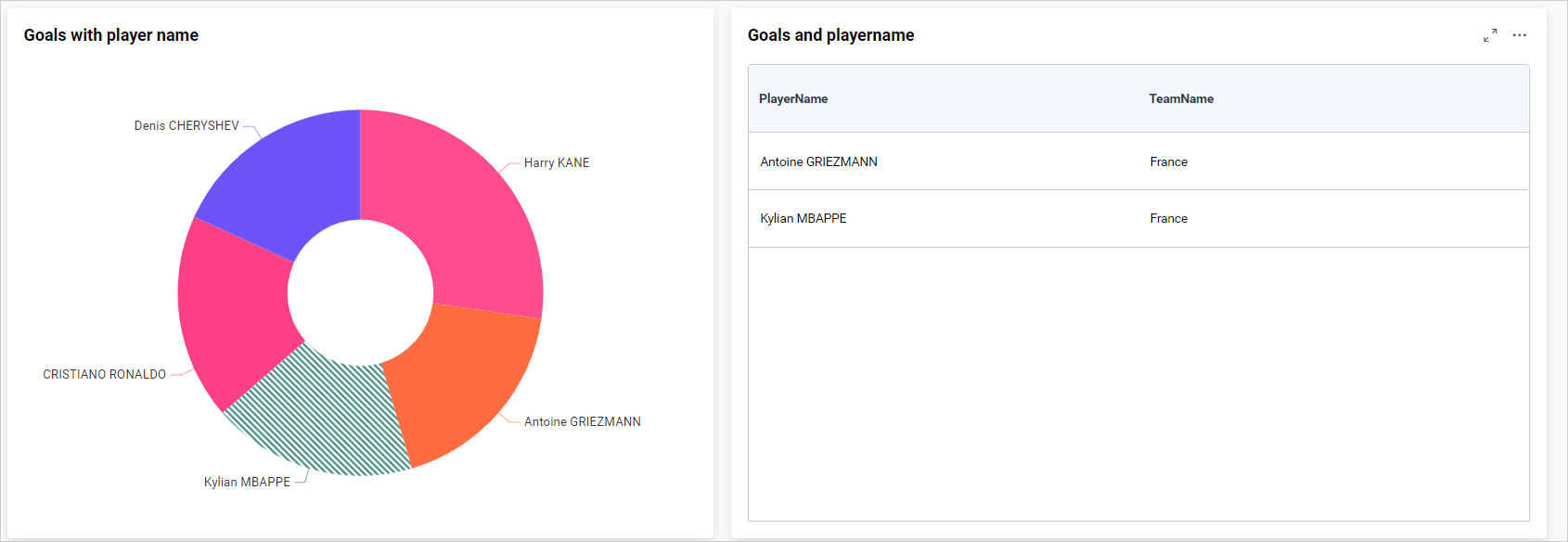
Task: Click the Denis CHERYSHEV data label
Action: [x=186, y=125]
